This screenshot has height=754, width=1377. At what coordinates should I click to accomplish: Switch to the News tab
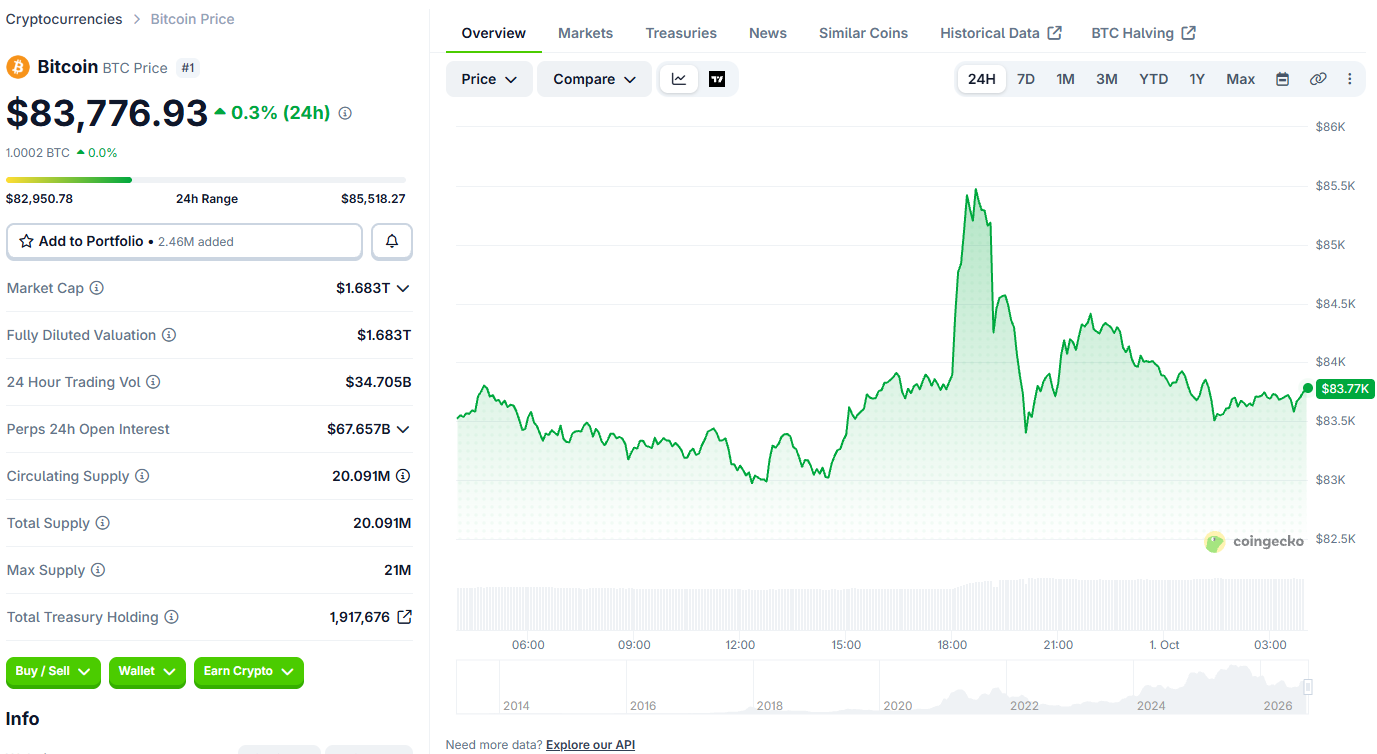[768, 33]
